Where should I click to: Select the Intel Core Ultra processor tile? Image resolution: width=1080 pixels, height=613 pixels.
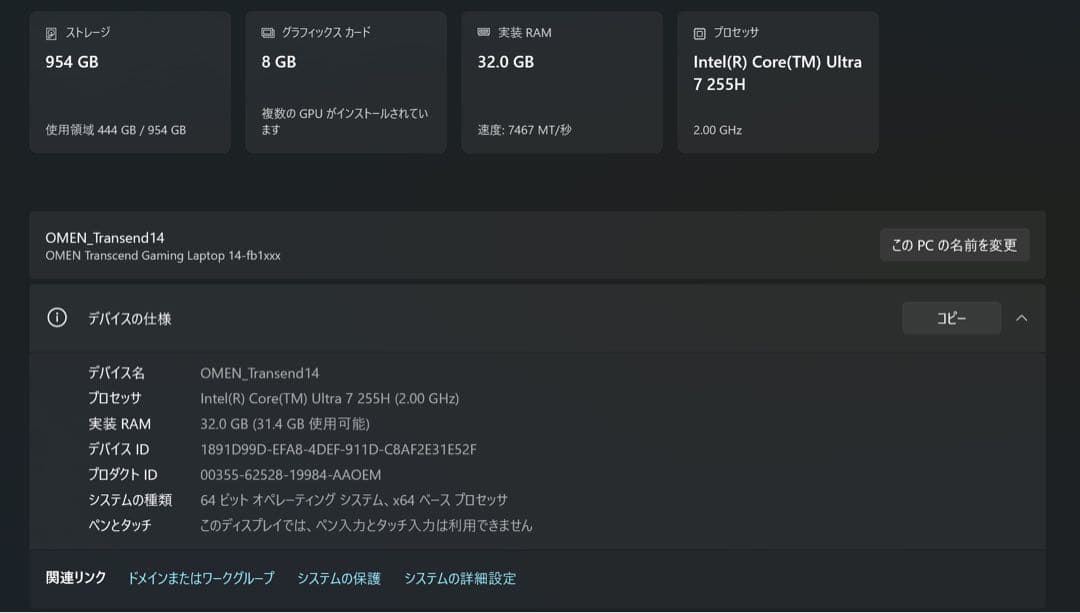click(778, 81)
